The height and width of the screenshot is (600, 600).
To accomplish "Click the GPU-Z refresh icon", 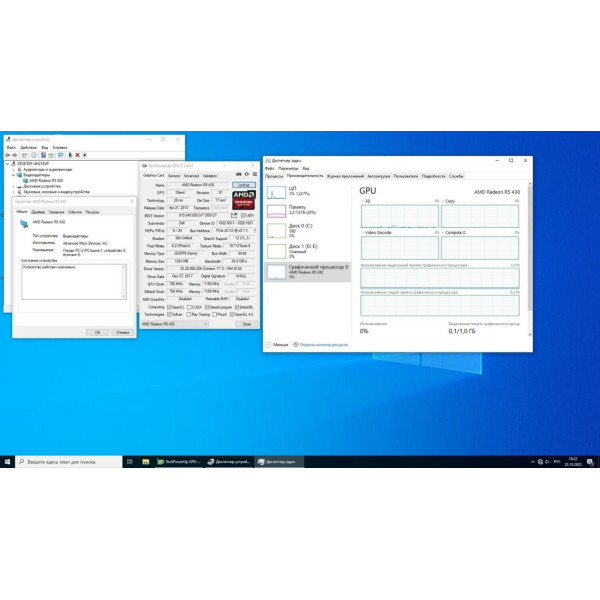I will (x=247, y=174).
